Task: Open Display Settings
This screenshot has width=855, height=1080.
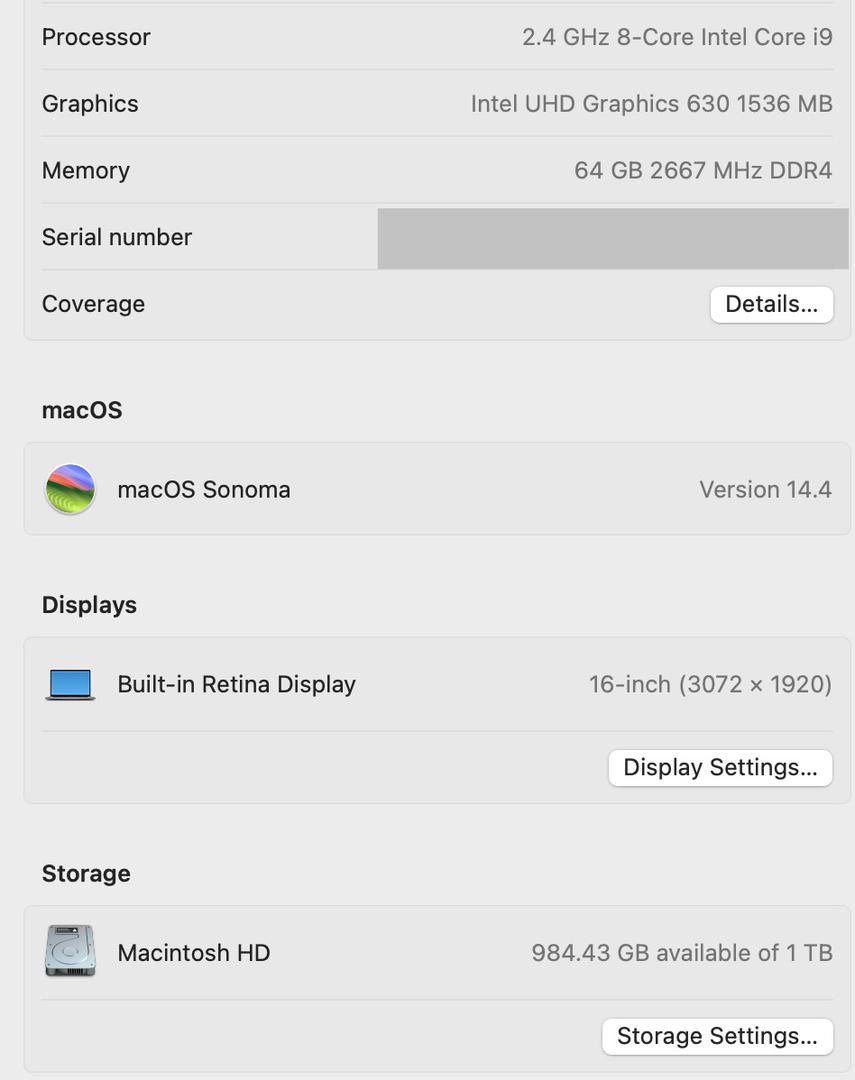Action: point(720,767)
